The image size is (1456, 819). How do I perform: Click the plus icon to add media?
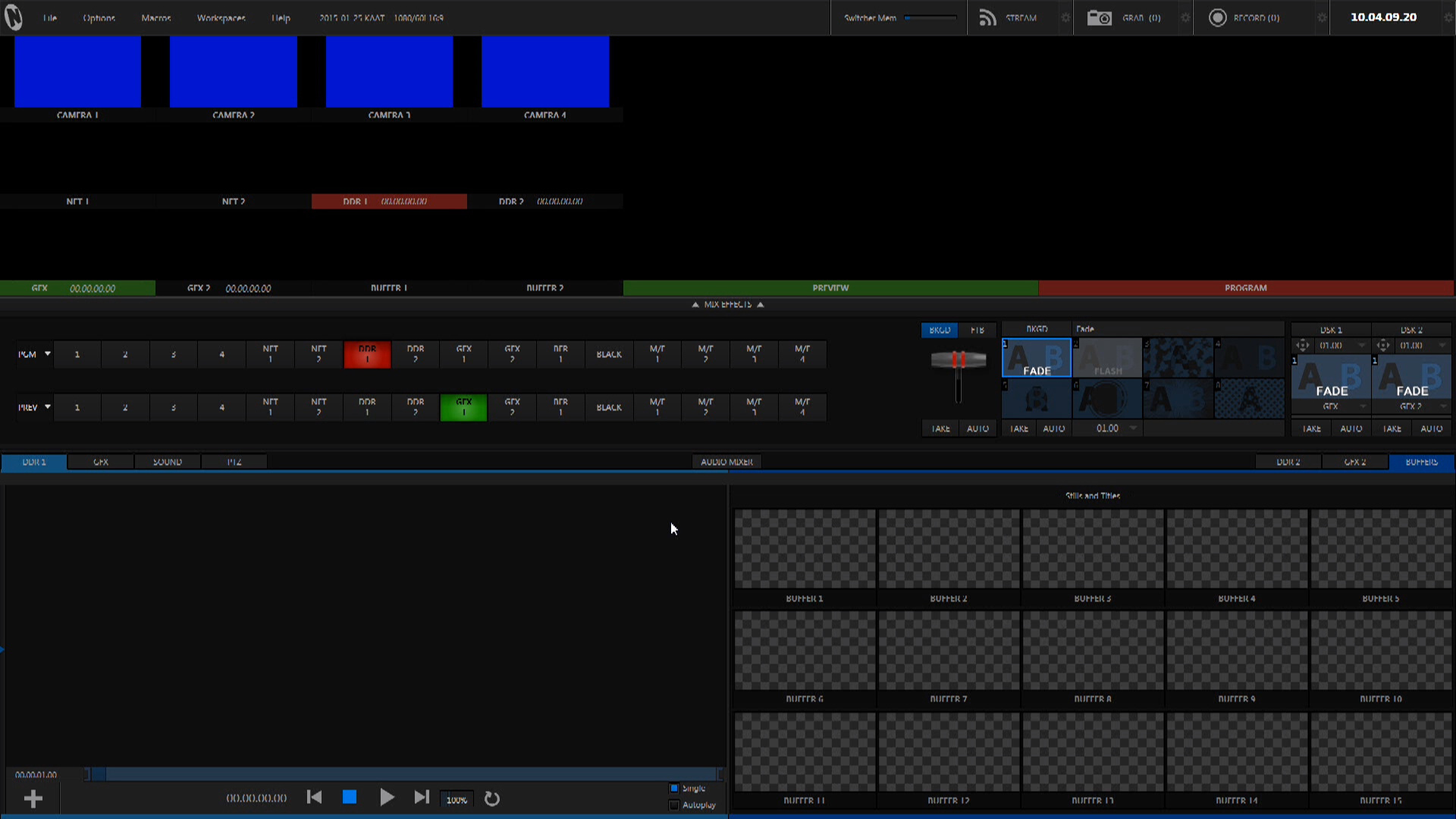click(x=33, y=799)
